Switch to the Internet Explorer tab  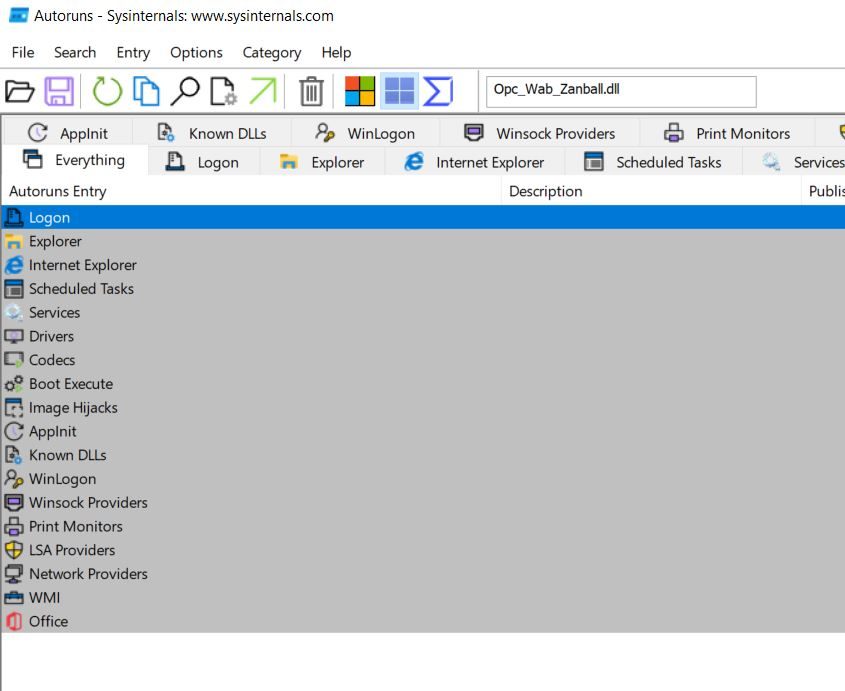pos(474,162)
